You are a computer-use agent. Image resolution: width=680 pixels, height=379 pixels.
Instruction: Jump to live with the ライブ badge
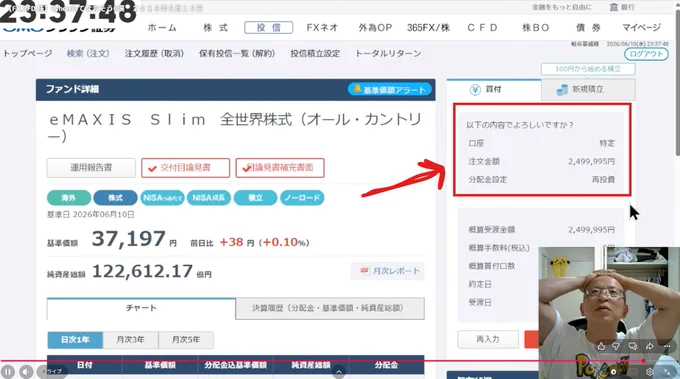pos(52,372)
